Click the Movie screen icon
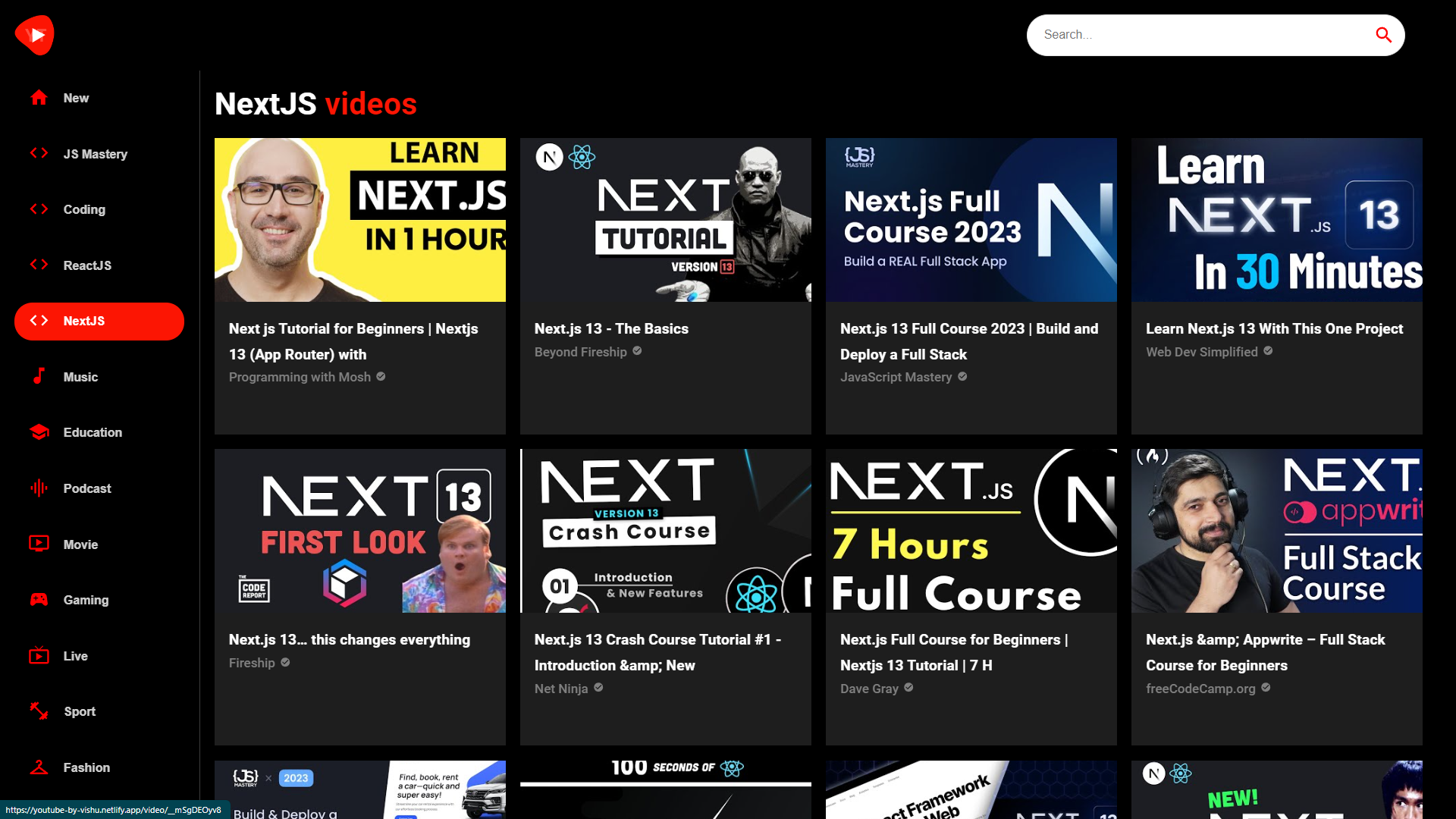1456x819 pixels. pos(39,544)
